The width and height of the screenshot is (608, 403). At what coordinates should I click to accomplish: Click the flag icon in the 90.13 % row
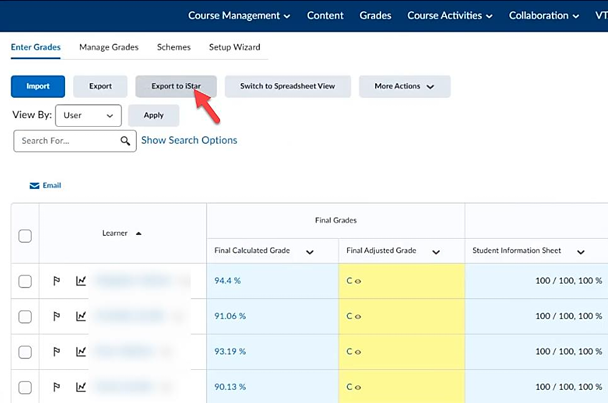click(56, 387)
